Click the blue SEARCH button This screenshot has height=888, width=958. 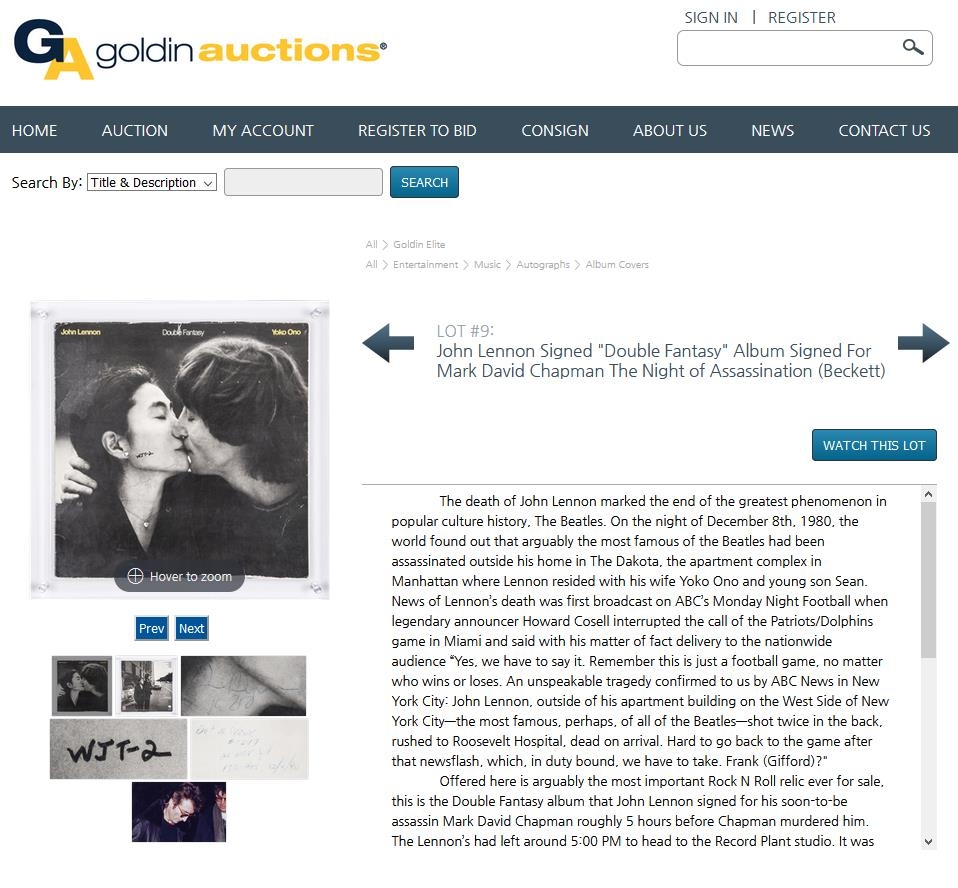click(x=424, y=182)
